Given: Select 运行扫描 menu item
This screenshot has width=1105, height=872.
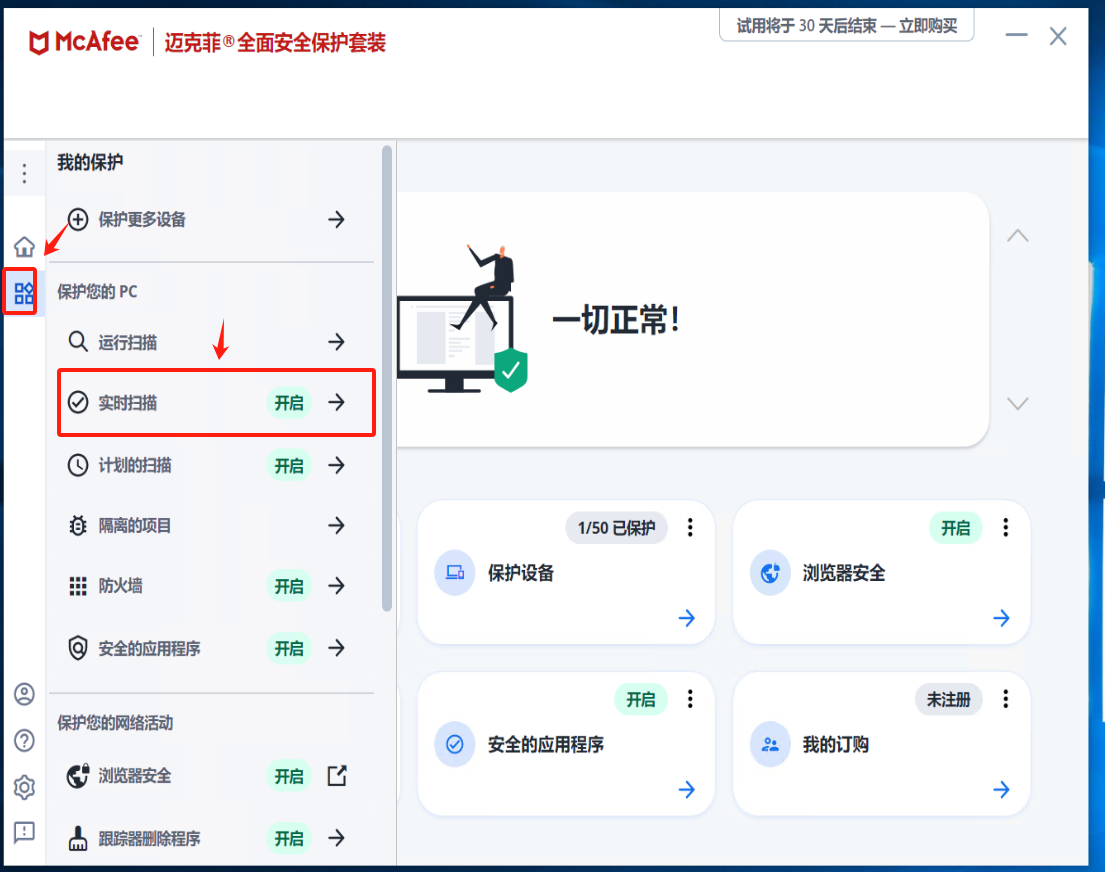Looking at the screenshot, I should tap(214, 342).
